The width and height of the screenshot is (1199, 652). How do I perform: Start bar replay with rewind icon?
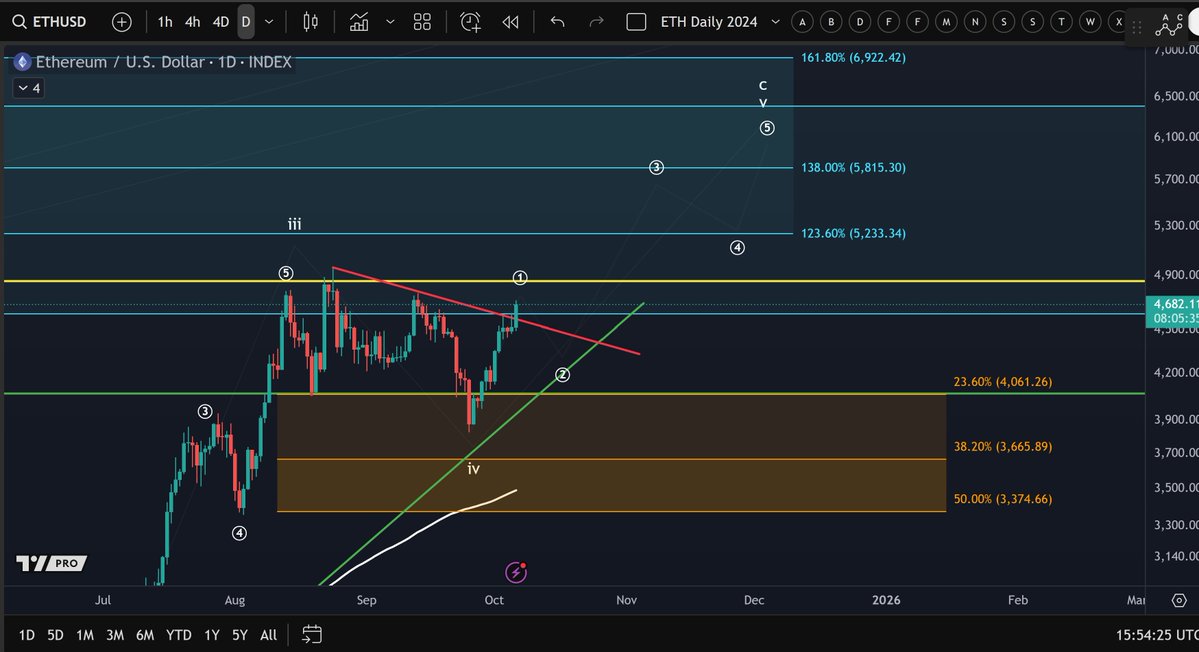click(x=510, y=22)
